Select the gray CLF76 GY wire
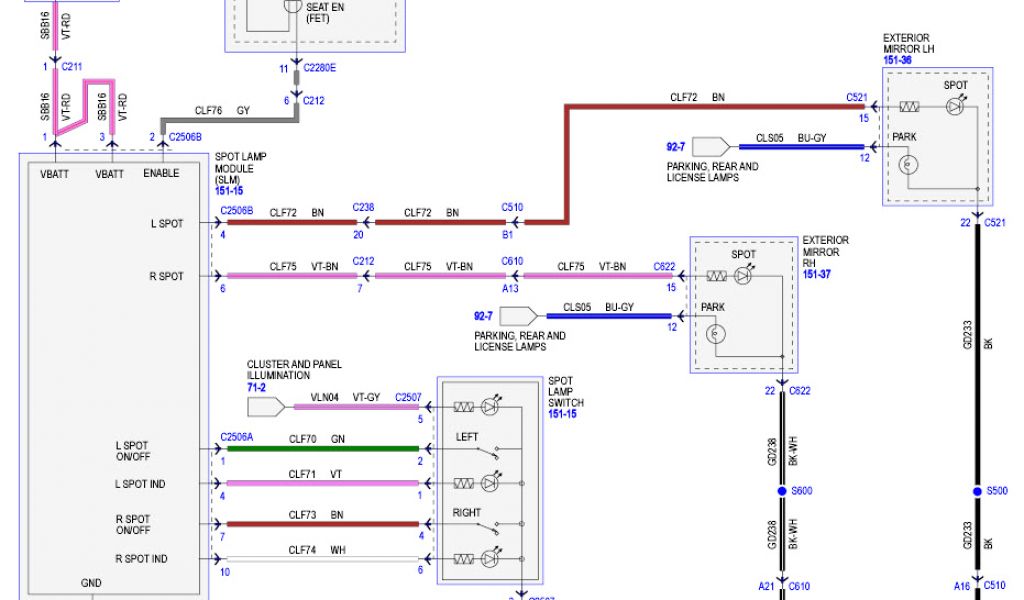 [x=230, y=120]
